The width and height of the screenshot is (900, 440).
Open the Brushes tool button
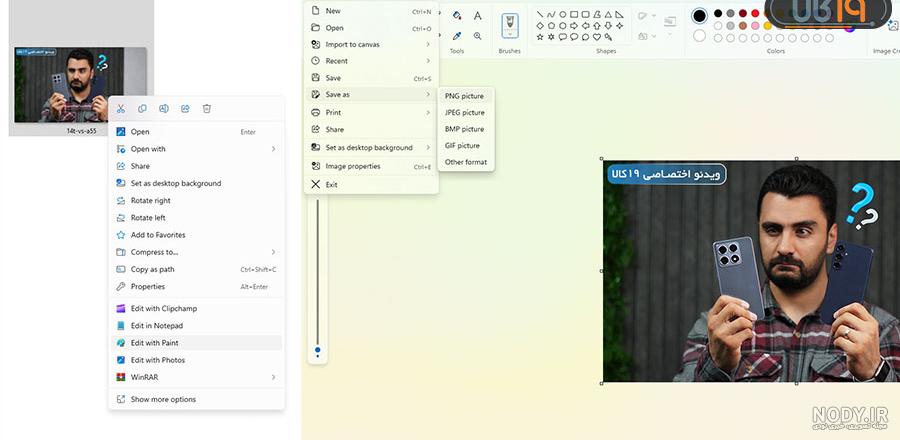point(510,26)
